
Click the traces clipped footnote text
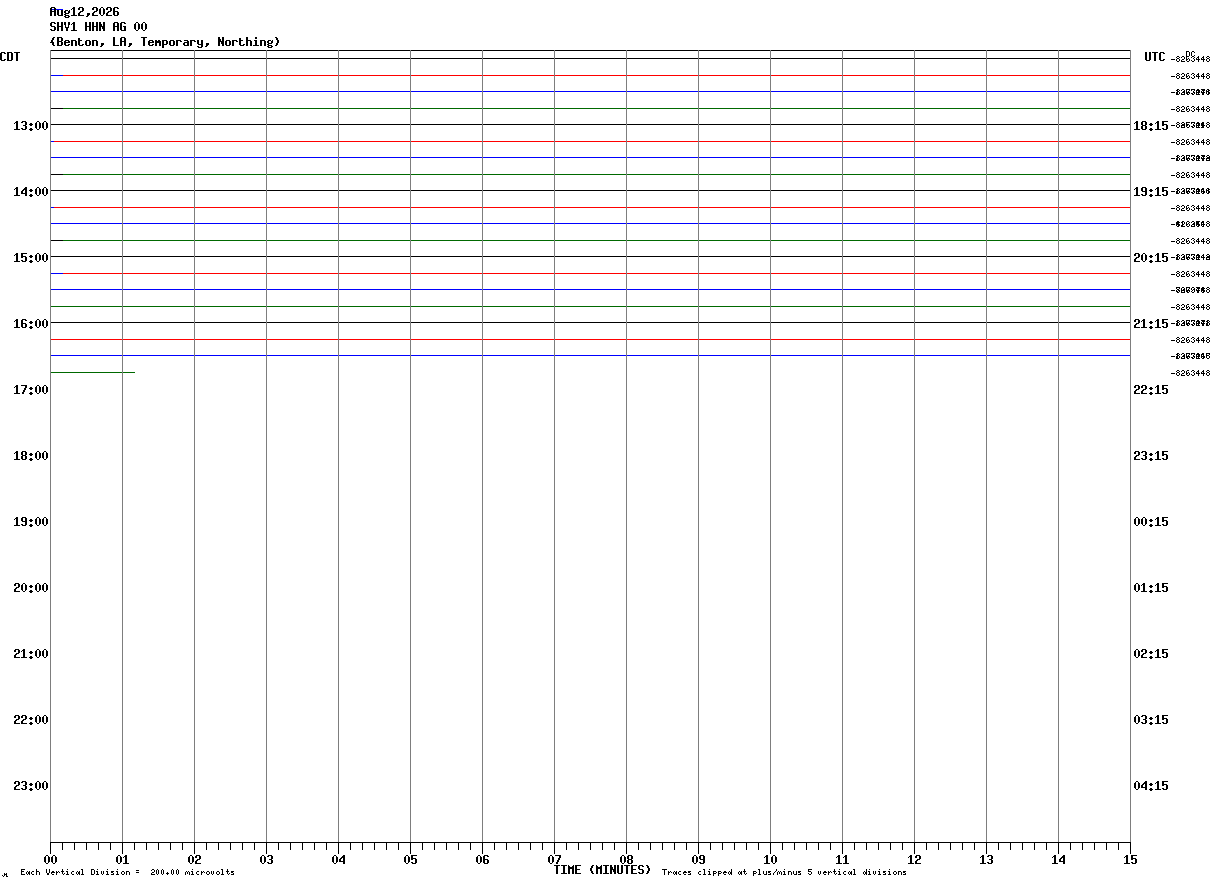coord(784,872)
